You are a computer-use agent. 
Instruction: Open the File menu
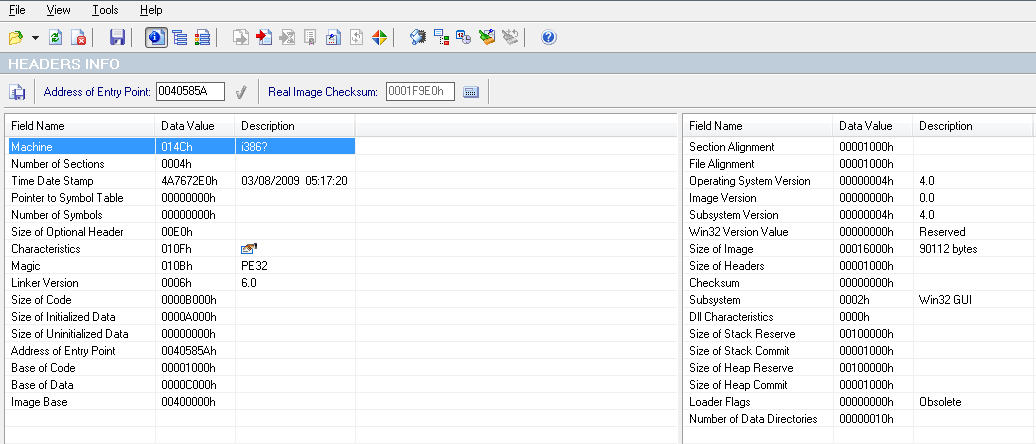17,10
